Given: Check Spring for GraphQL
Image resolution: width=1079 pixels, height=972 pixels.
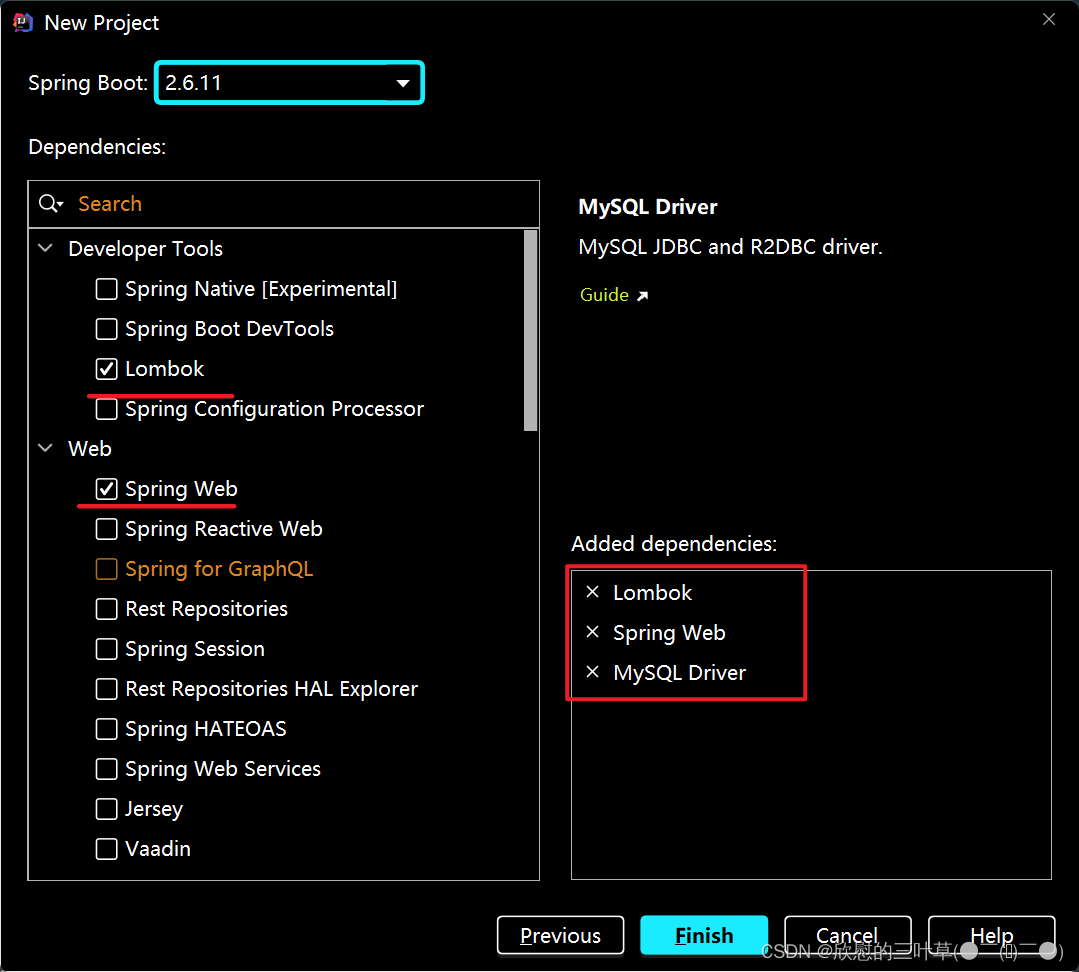Looking at the screenshot, I should pyautogui.click(x=107, y=569).
